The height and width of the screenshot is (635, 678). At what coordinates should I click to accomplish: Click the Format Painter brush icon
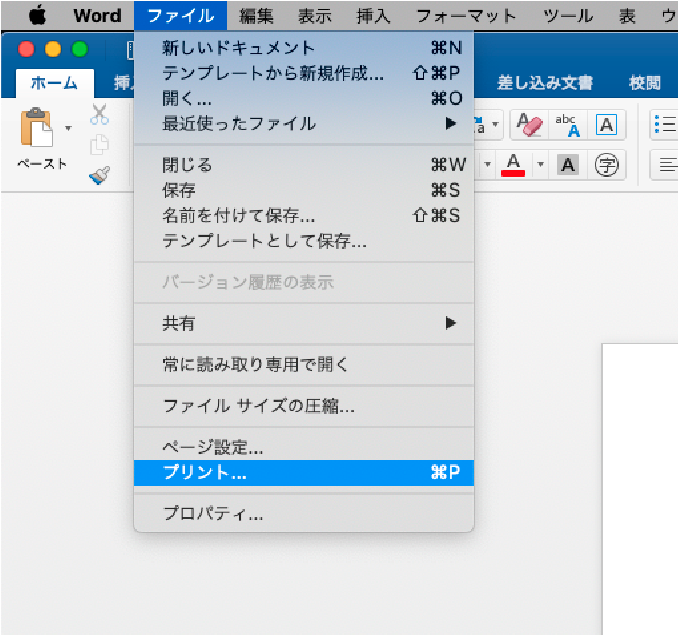coord(99,176)
